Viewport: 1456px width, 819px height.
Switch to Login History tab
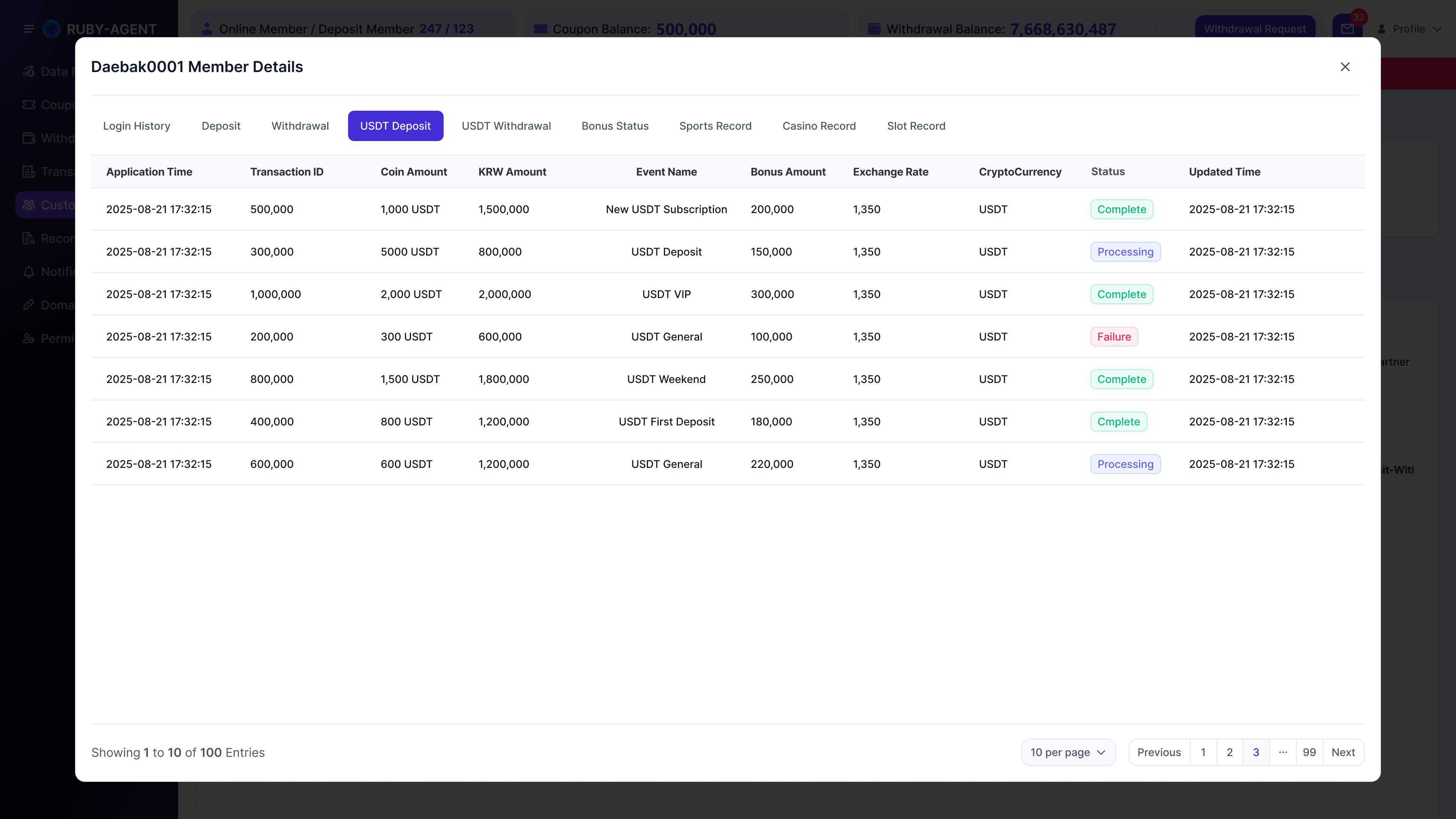point(136,126)
